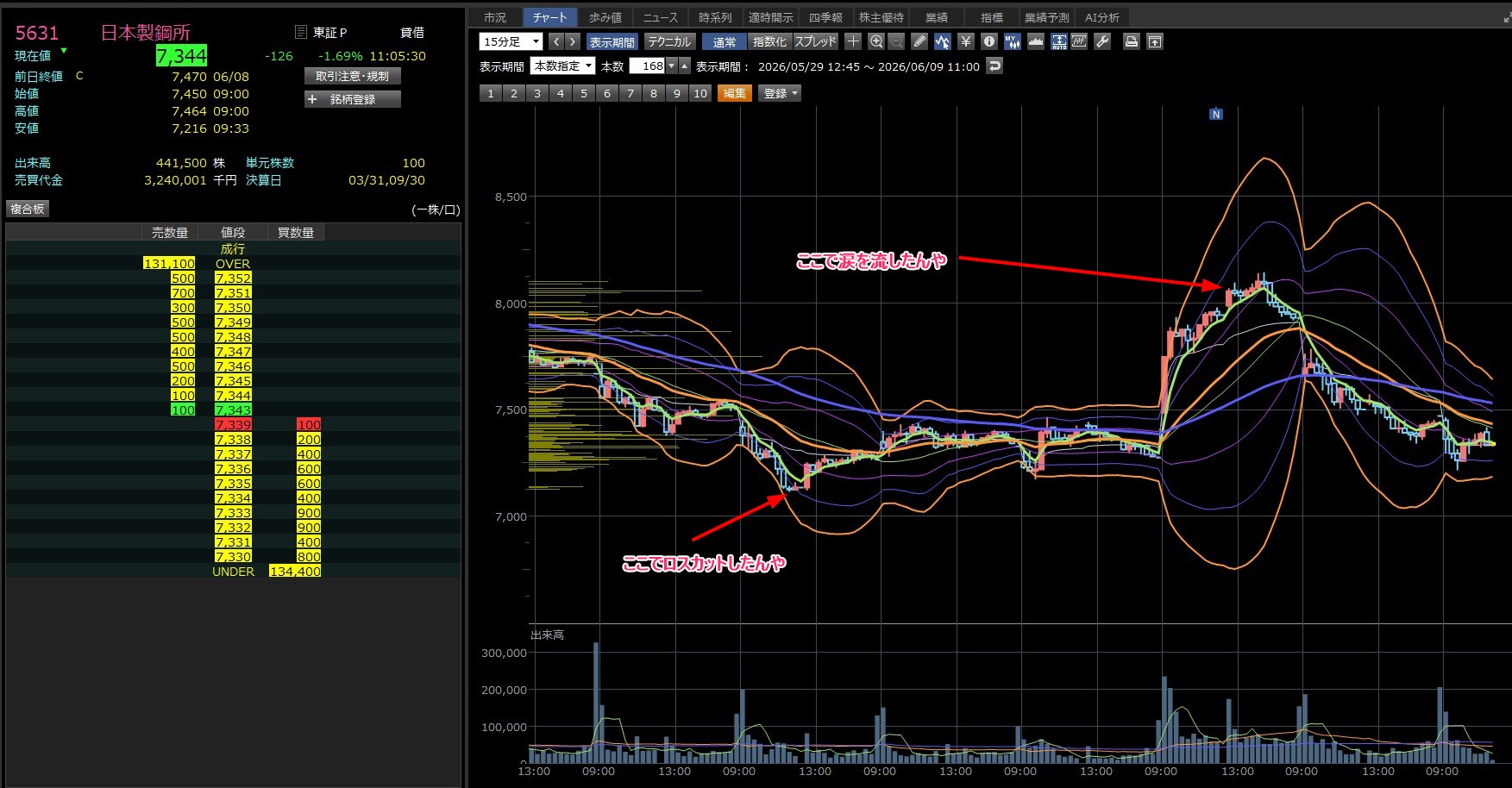Click the current price 7,344
The image size is (1512, 788).
coord(181,56)
